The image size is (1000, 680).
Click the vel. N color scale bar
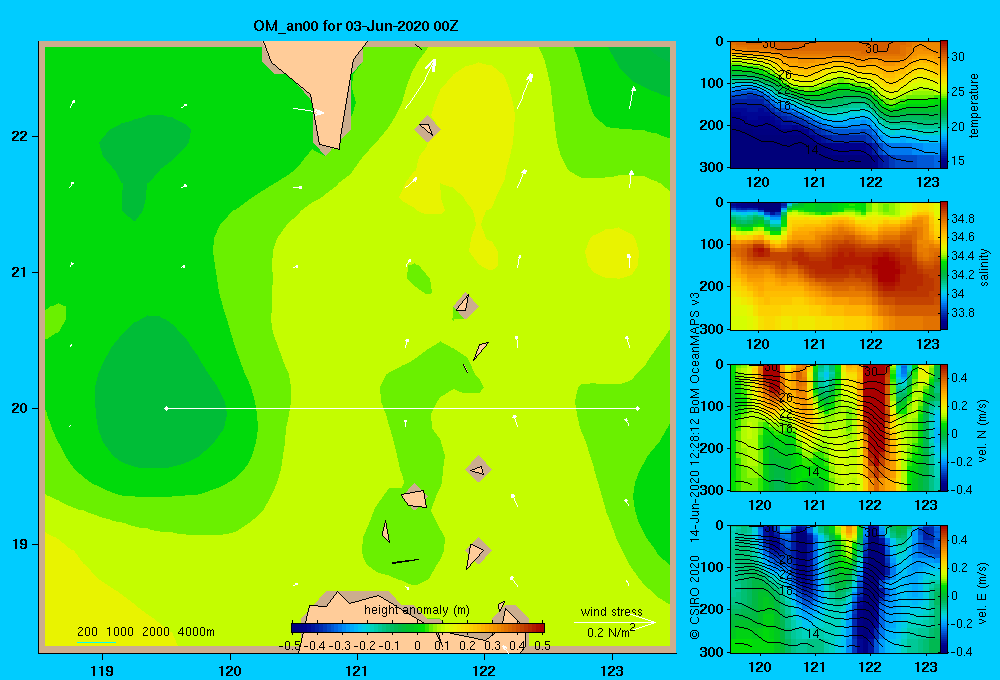pos(944,427)
